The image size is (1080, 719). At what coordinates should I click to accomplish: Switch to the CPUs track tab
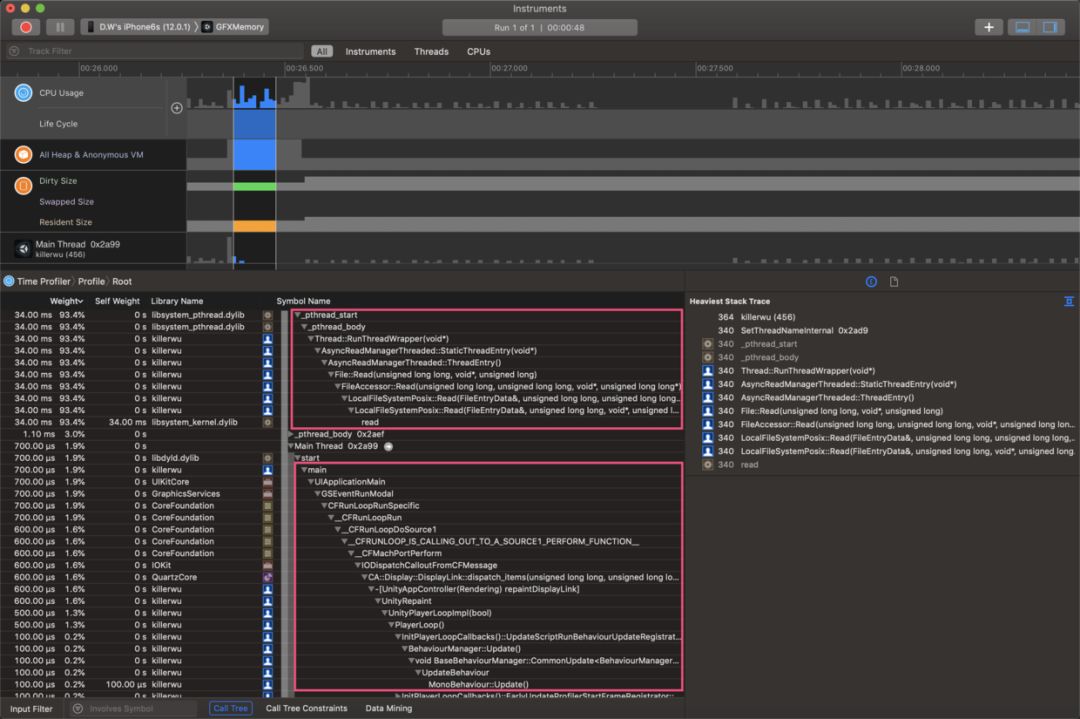479,52
